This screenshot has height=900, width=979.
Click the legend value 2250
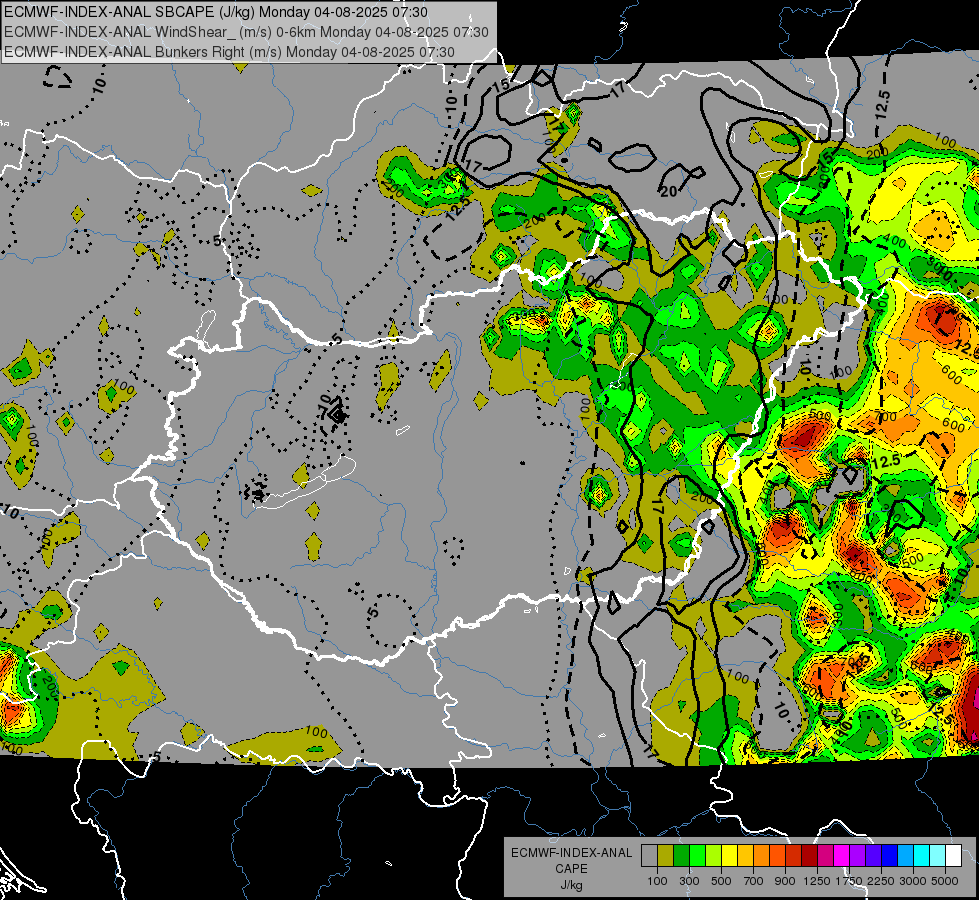882,881
